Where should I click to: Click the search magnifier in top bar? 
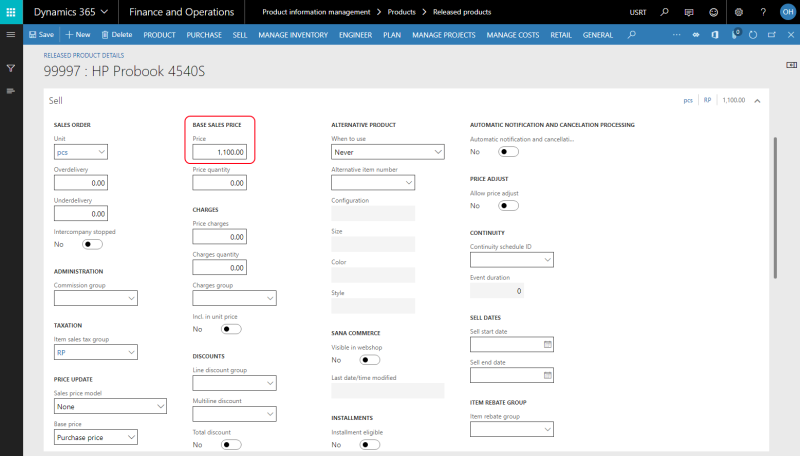point(664,12)
